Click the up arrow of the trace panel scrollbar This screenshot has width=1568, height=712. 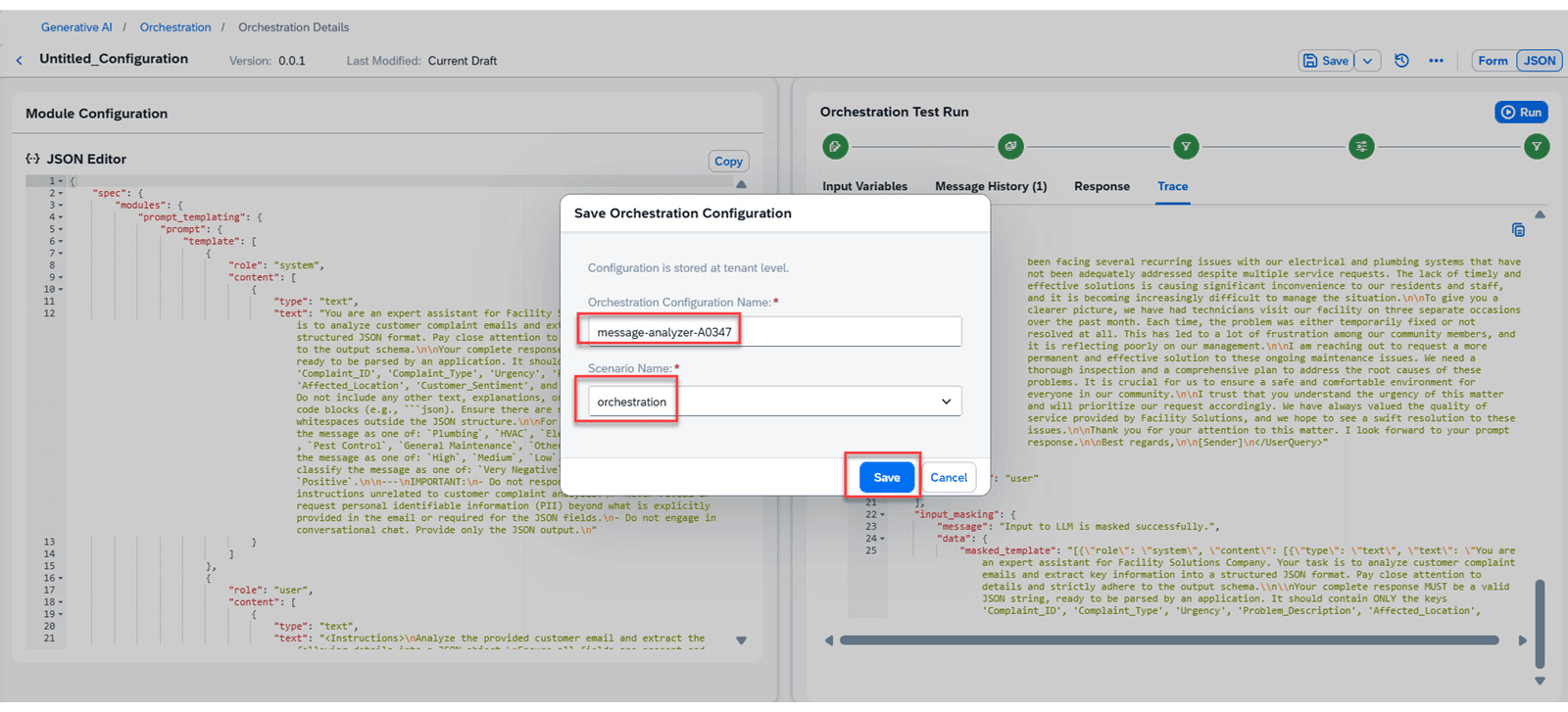coord(1540,214)
